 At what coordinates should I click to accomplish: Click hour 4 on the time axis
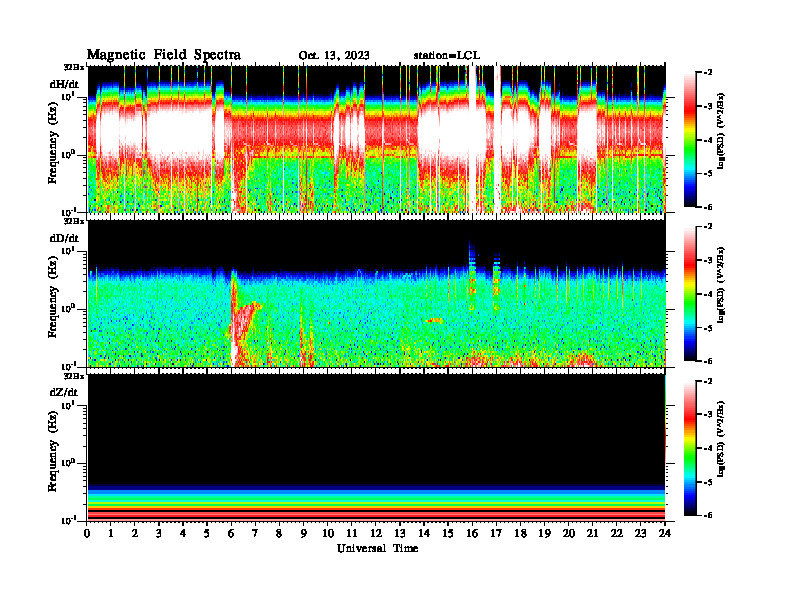183,533
